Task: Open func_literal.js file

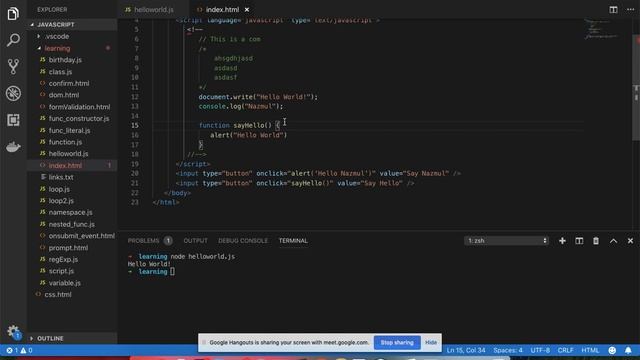Action: click(72, 130)
